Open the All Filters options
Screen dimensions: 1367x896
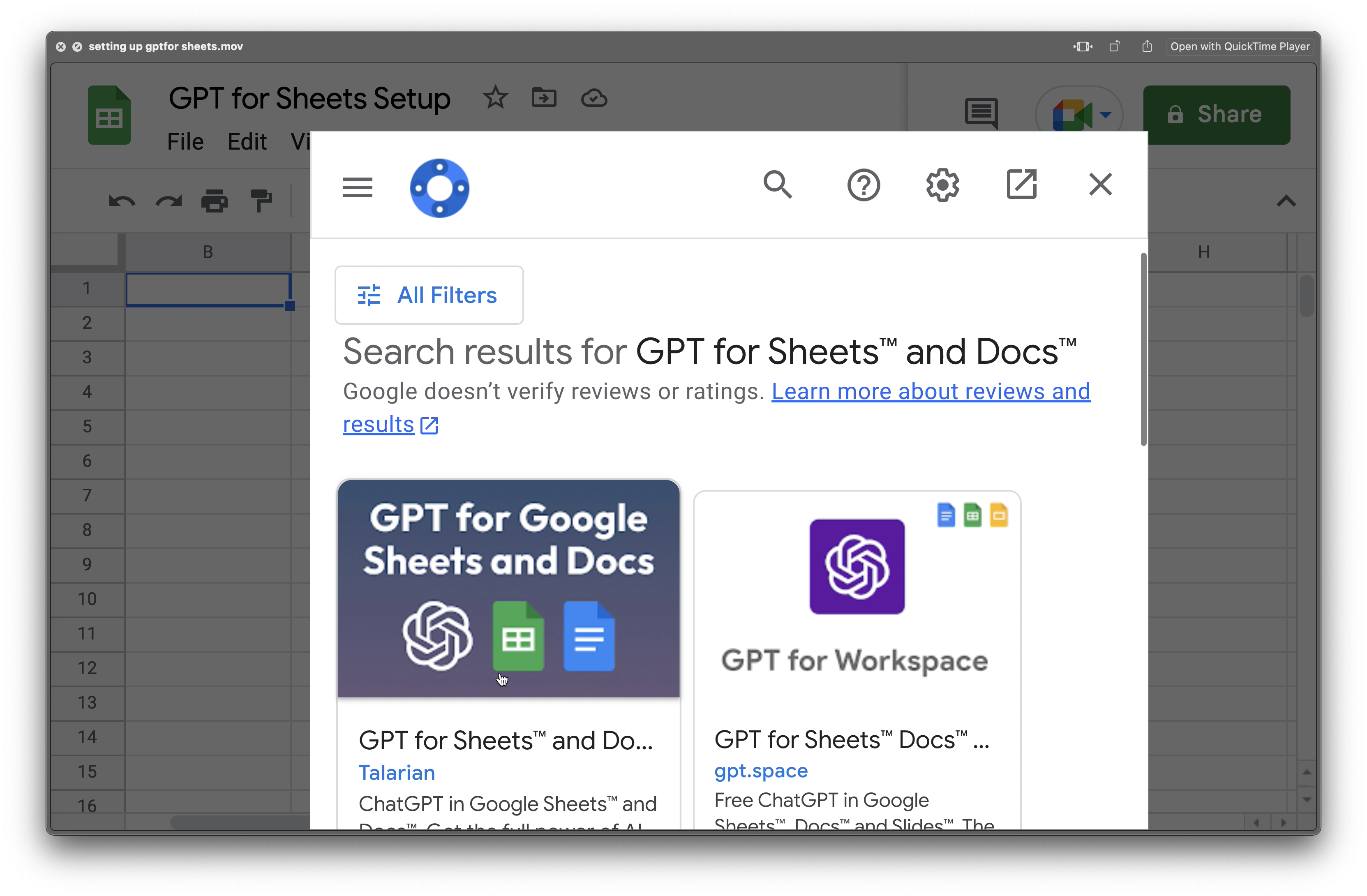pyautogui.click(x=429, y=295)
